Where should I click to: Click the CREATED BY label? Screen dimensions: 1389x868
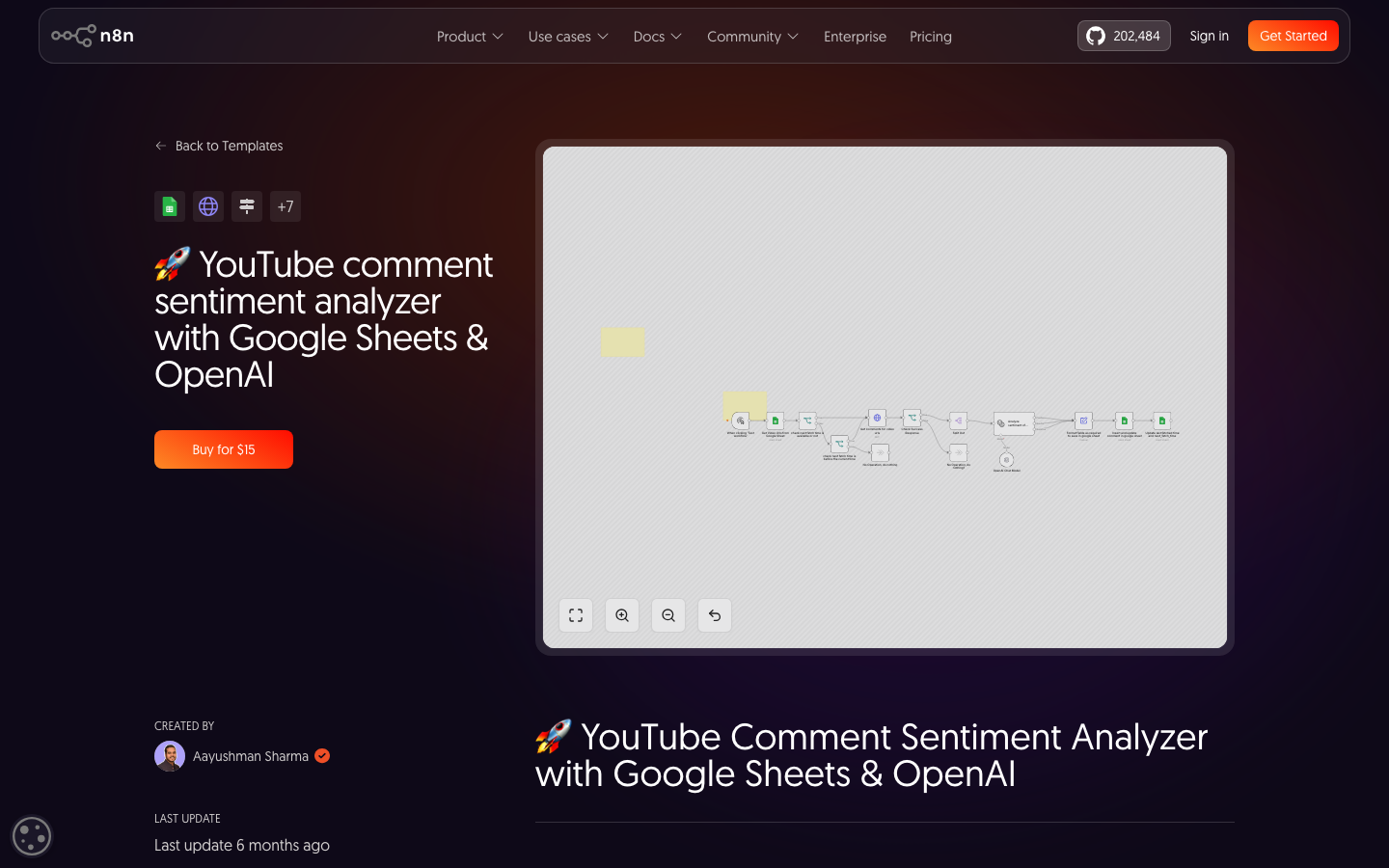[184, 726]
